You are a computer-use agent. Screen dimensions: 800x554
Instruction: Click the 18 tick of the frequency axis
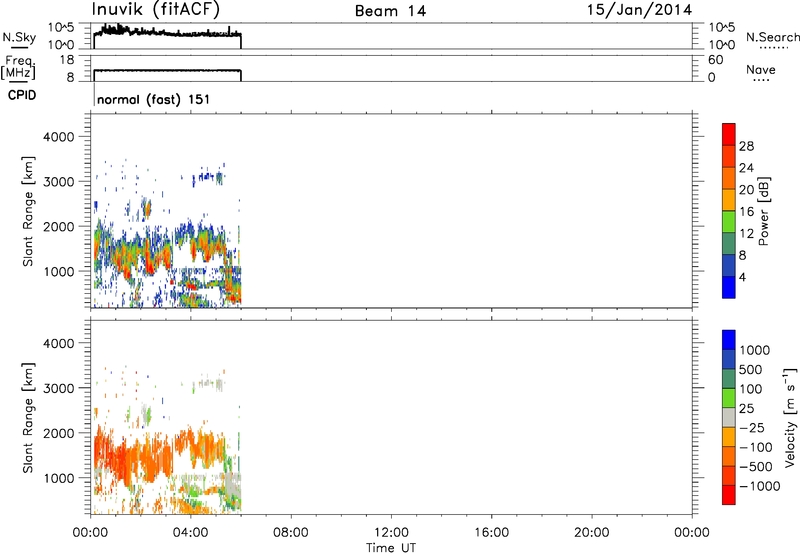[67, 60]
